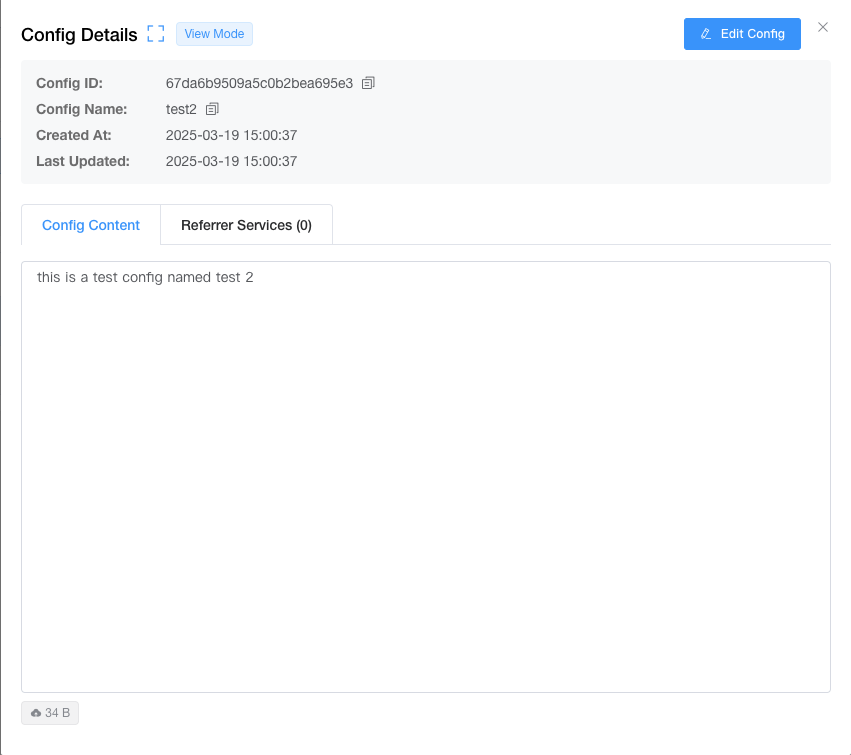Select the Config ID text 67da6b9509a5c0b2bea695e3
This screenshot has width=851, height=755.
click(x=259, y=83)
